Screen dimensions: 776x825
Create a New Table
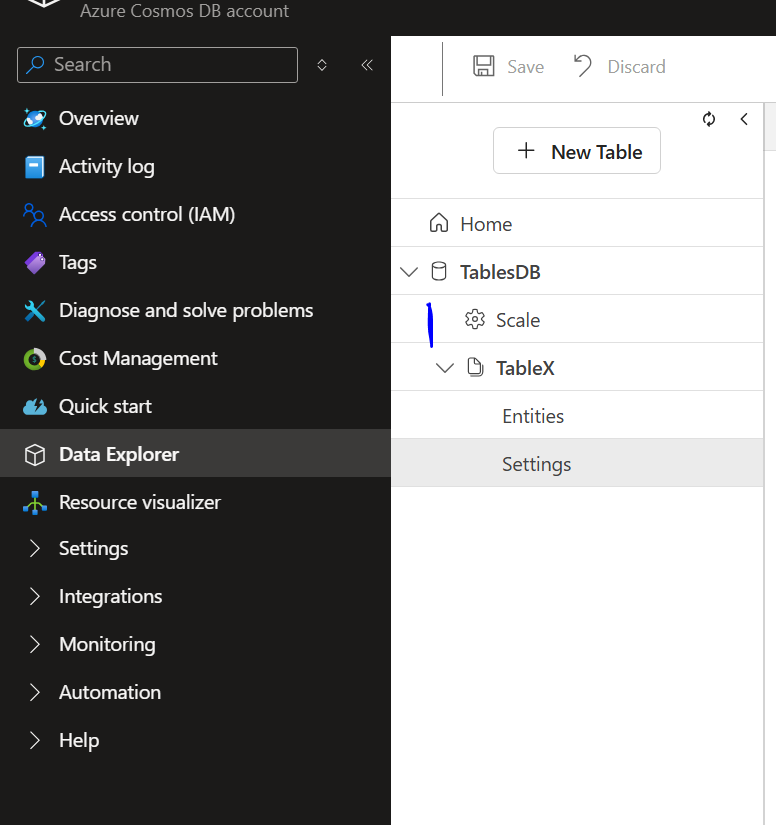click(577, 150)
